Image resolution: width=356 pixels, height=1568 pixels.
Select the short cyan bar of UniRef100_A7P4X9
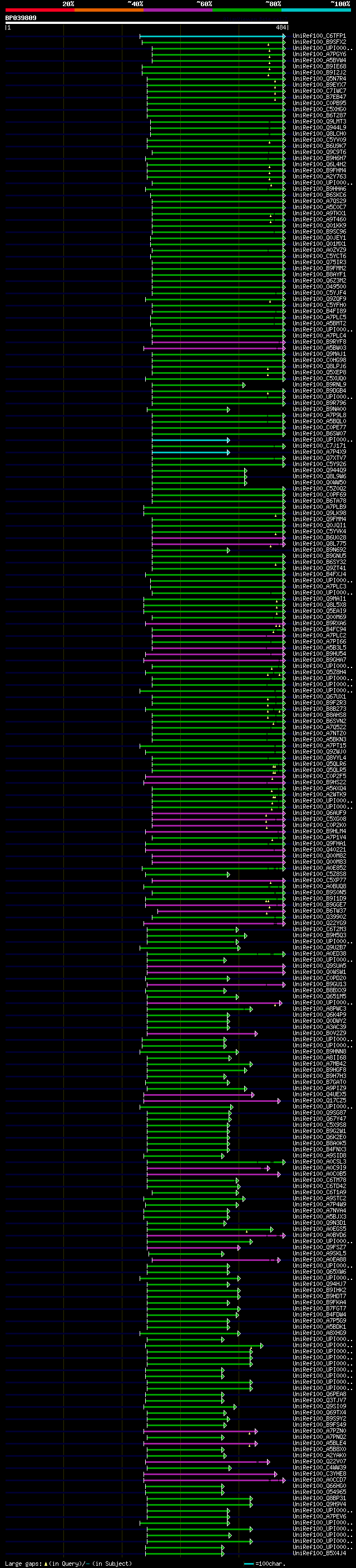(190, 452)
